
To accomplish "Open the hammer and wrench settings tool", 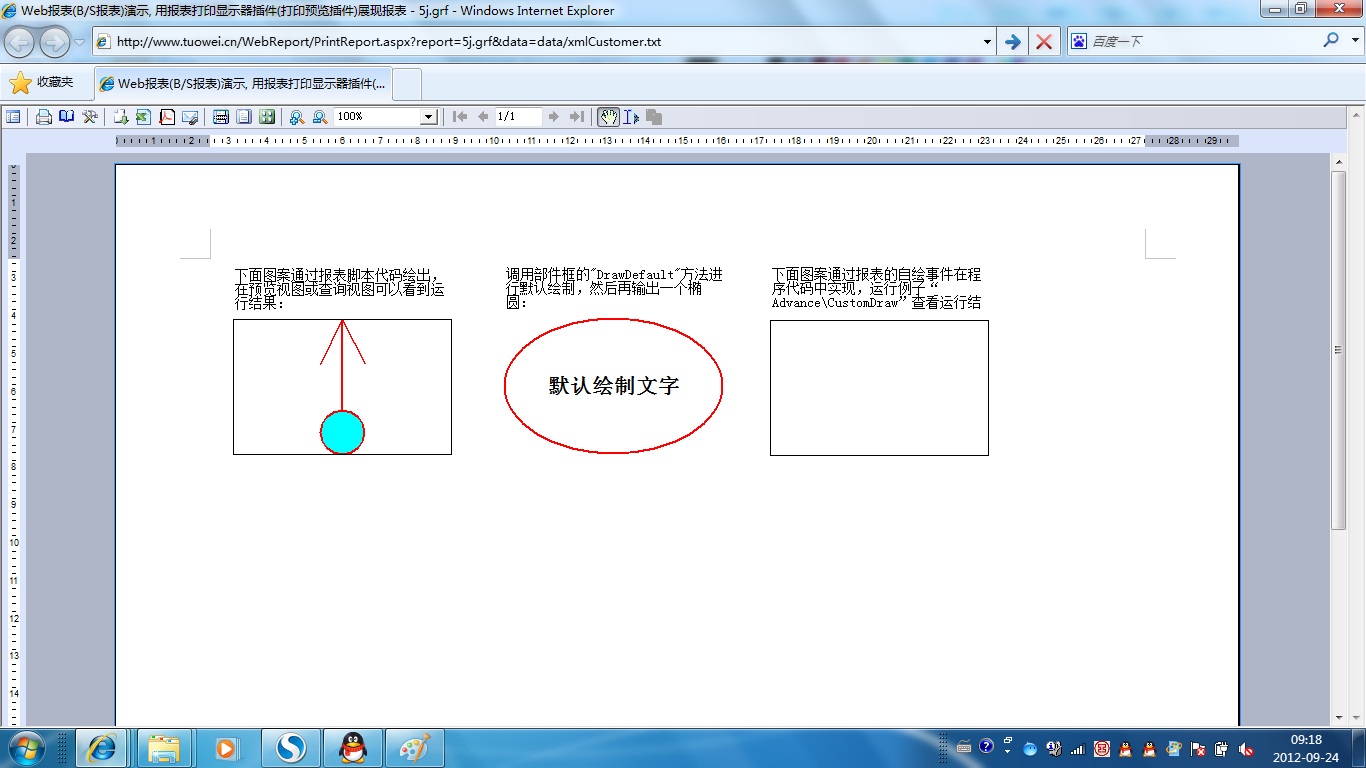I will point(90,117).
